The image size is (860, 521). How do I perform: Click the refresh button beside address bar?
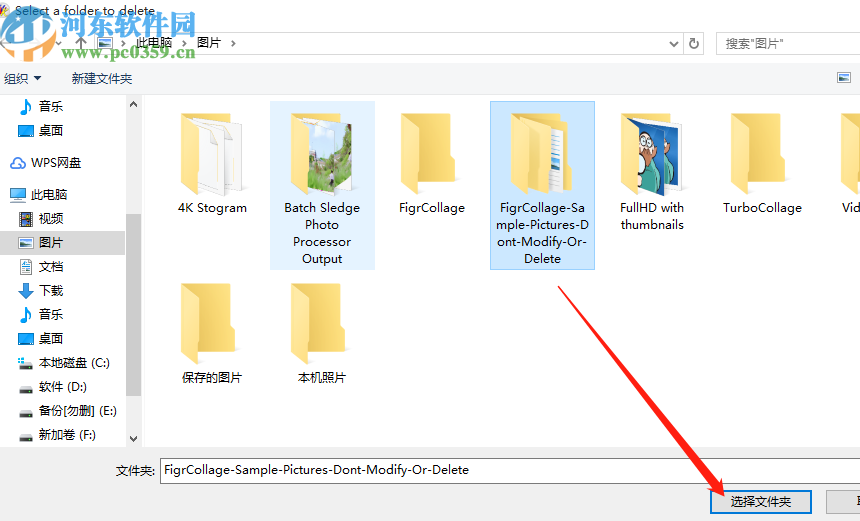click(x=694, y=43)
